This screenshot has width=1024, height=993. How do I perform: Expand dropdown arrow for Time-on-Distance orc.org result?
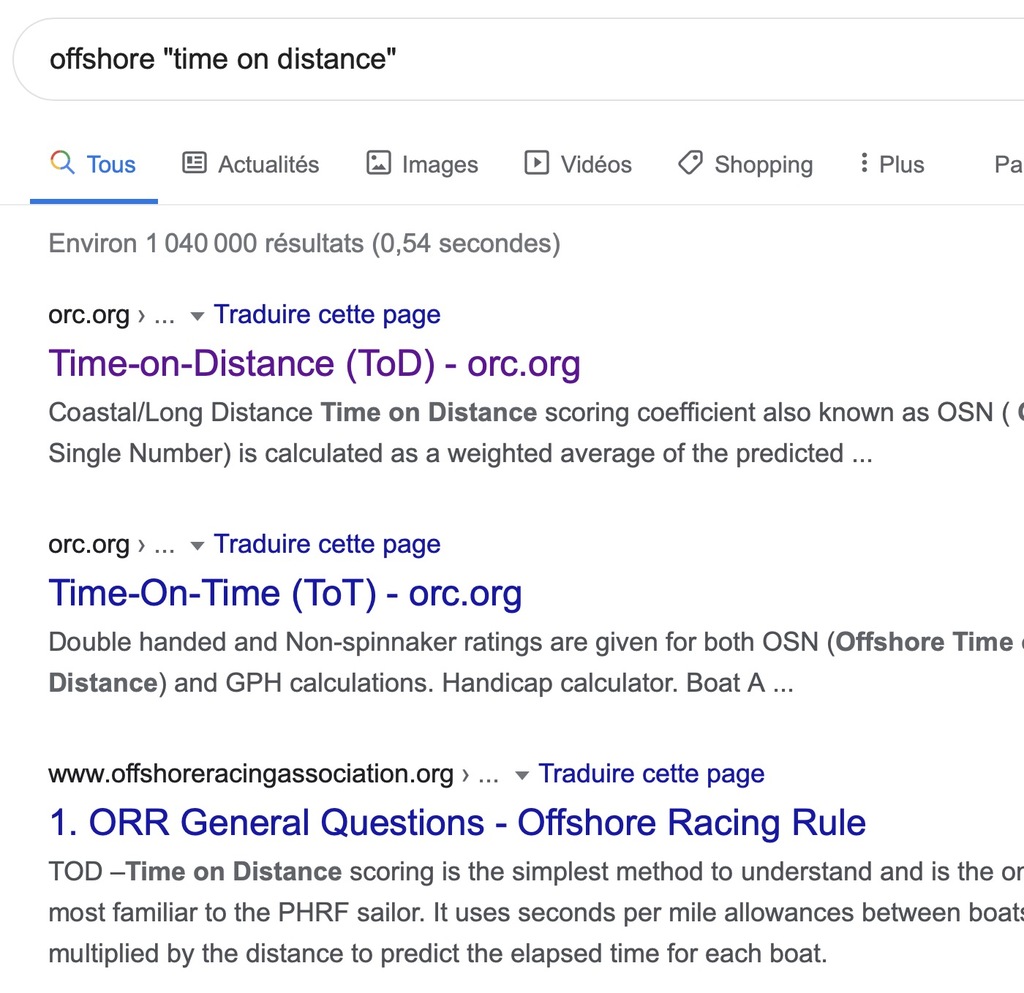pyautogui.click(x=197, y=317)
